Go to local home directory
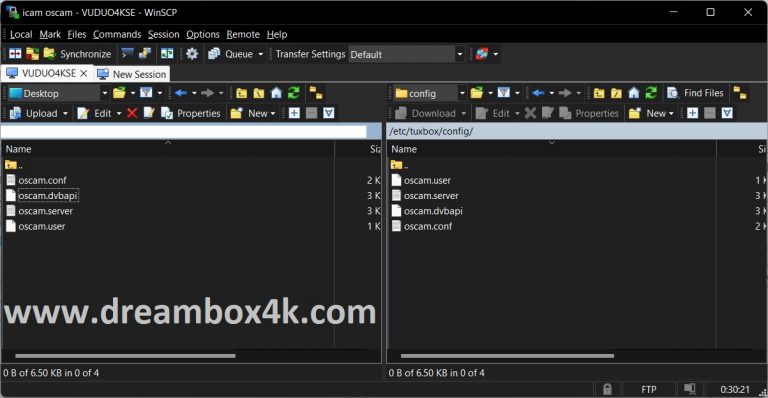768x398 pixels. pos(276,93)
